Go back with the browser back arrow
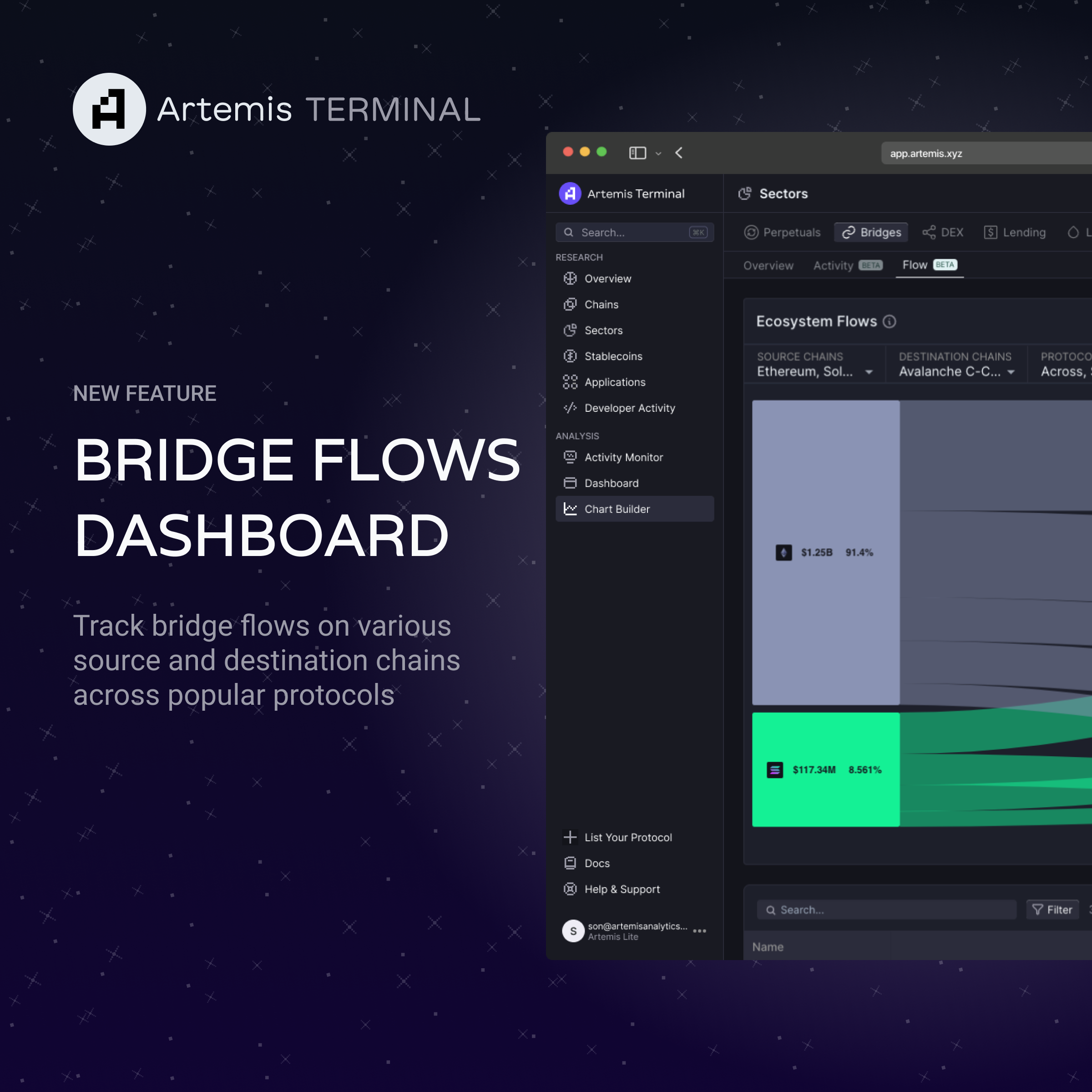The height and width of the screenshot is (1092, 1092). (x=679, y=153)
